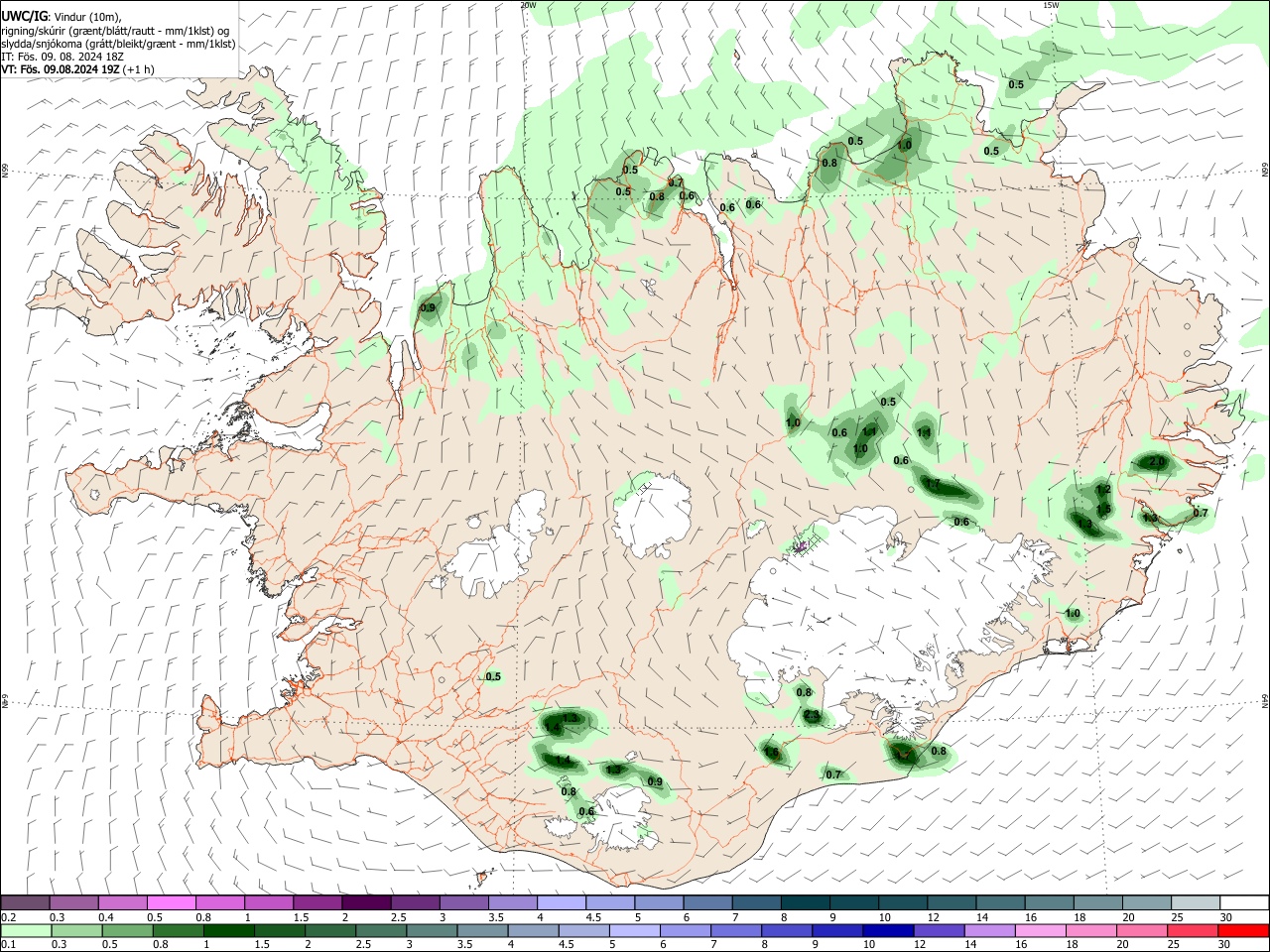Select the 'VT: Fös. 09.08.2024 19Z' valid time
This screenshot has height=952, width=1270.
tap(61, 69)
